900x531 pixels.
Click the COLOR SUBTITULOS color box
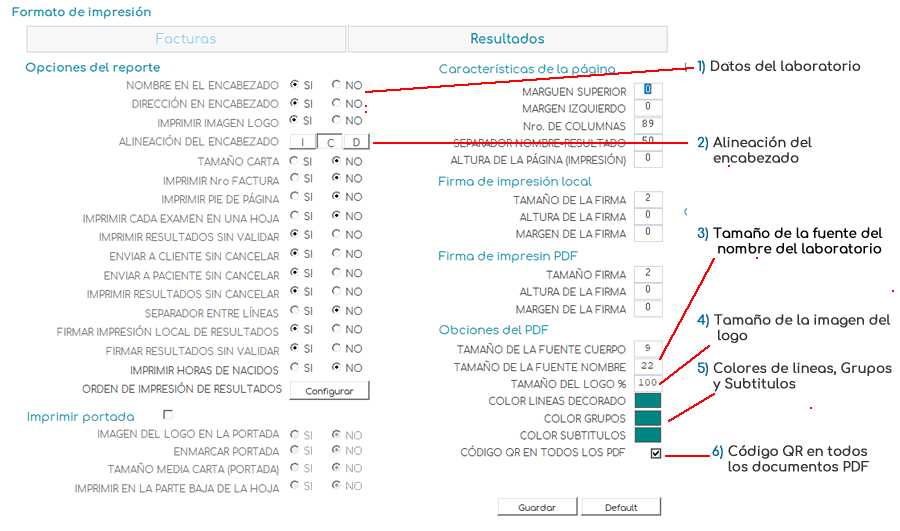[648, 435]
